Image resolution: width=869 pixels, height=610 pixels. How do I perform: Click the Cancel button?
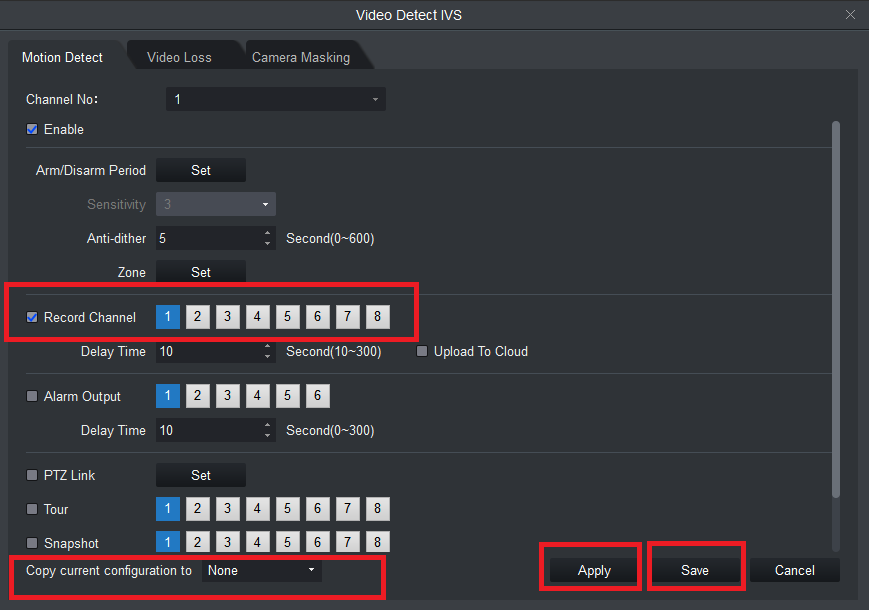(795, 570)
